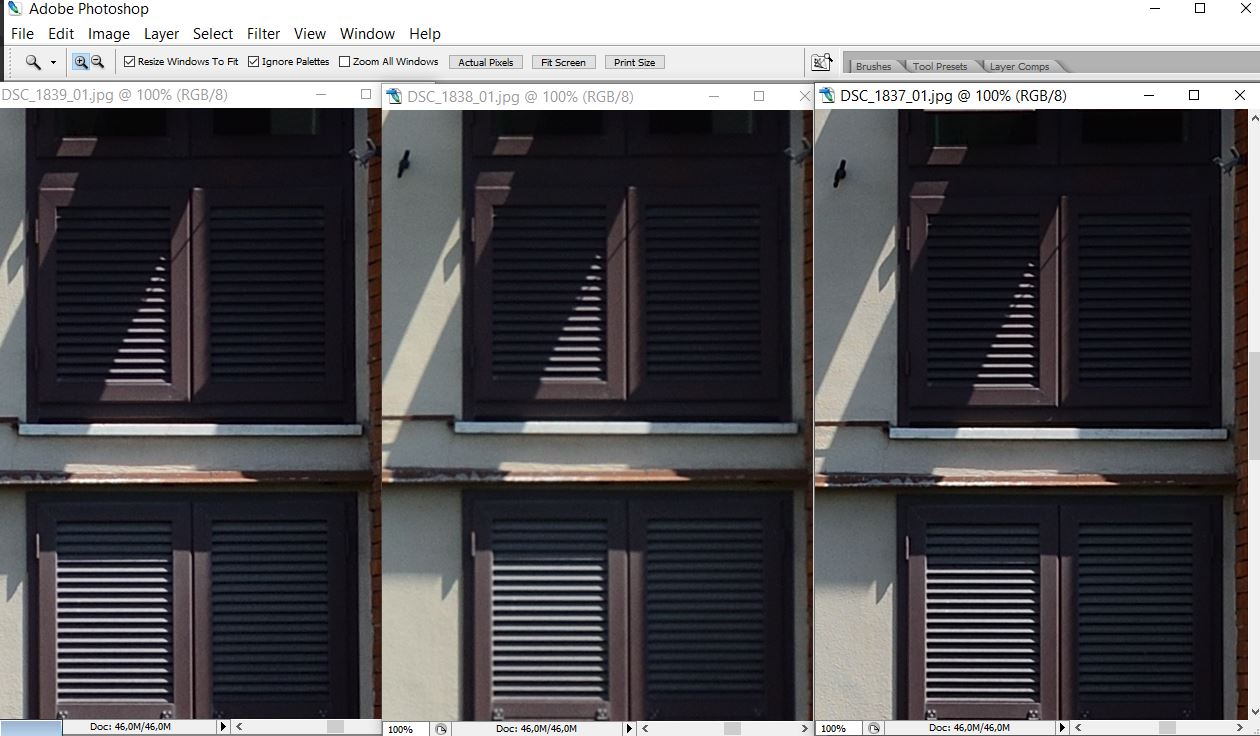Open the File menu
The height and width of the screenshot is (736, 1260).
(x=22, y=33)
